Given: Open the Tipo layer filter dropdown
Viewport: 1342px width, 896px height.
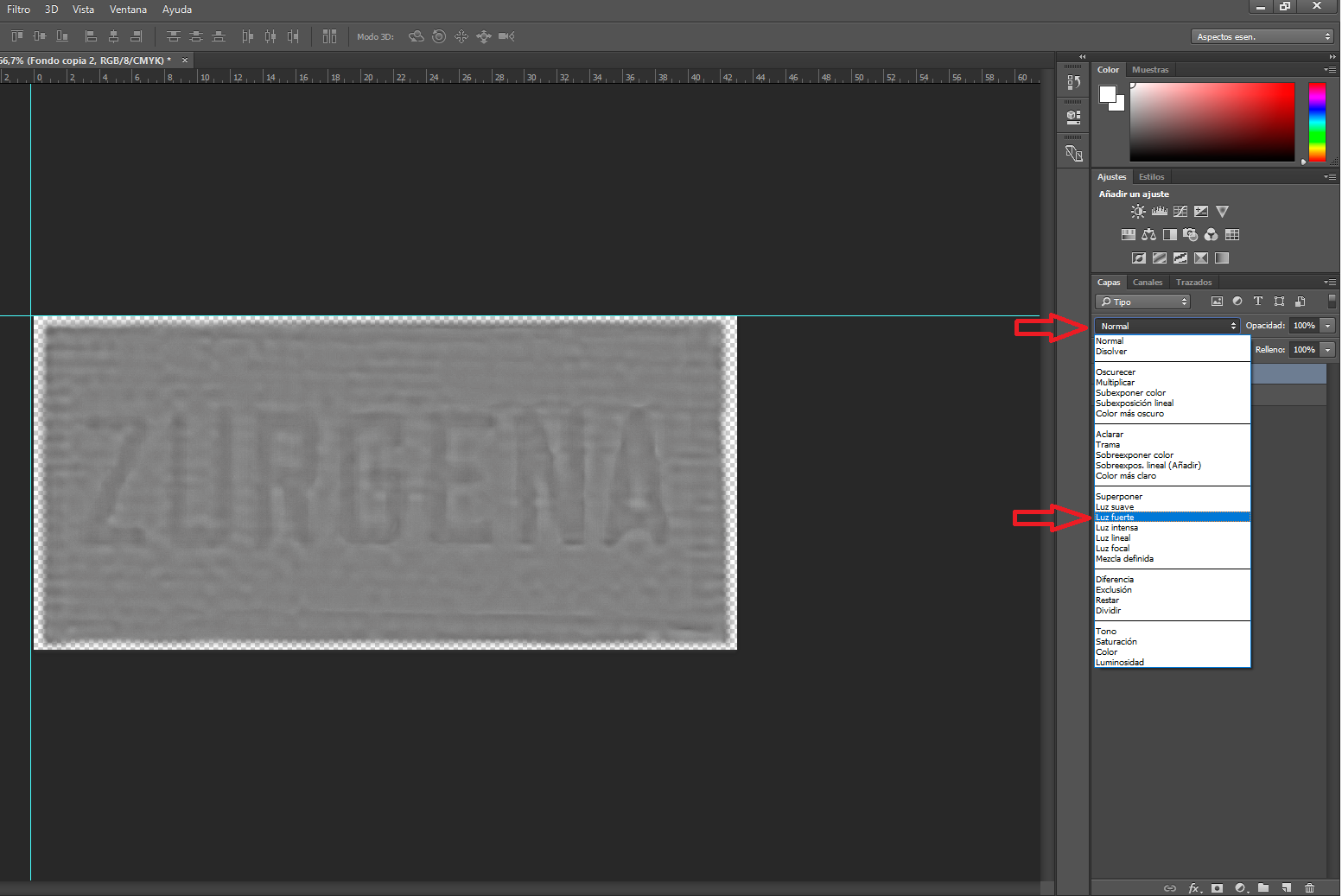Looking at the screenshot, I should 1142,302.
